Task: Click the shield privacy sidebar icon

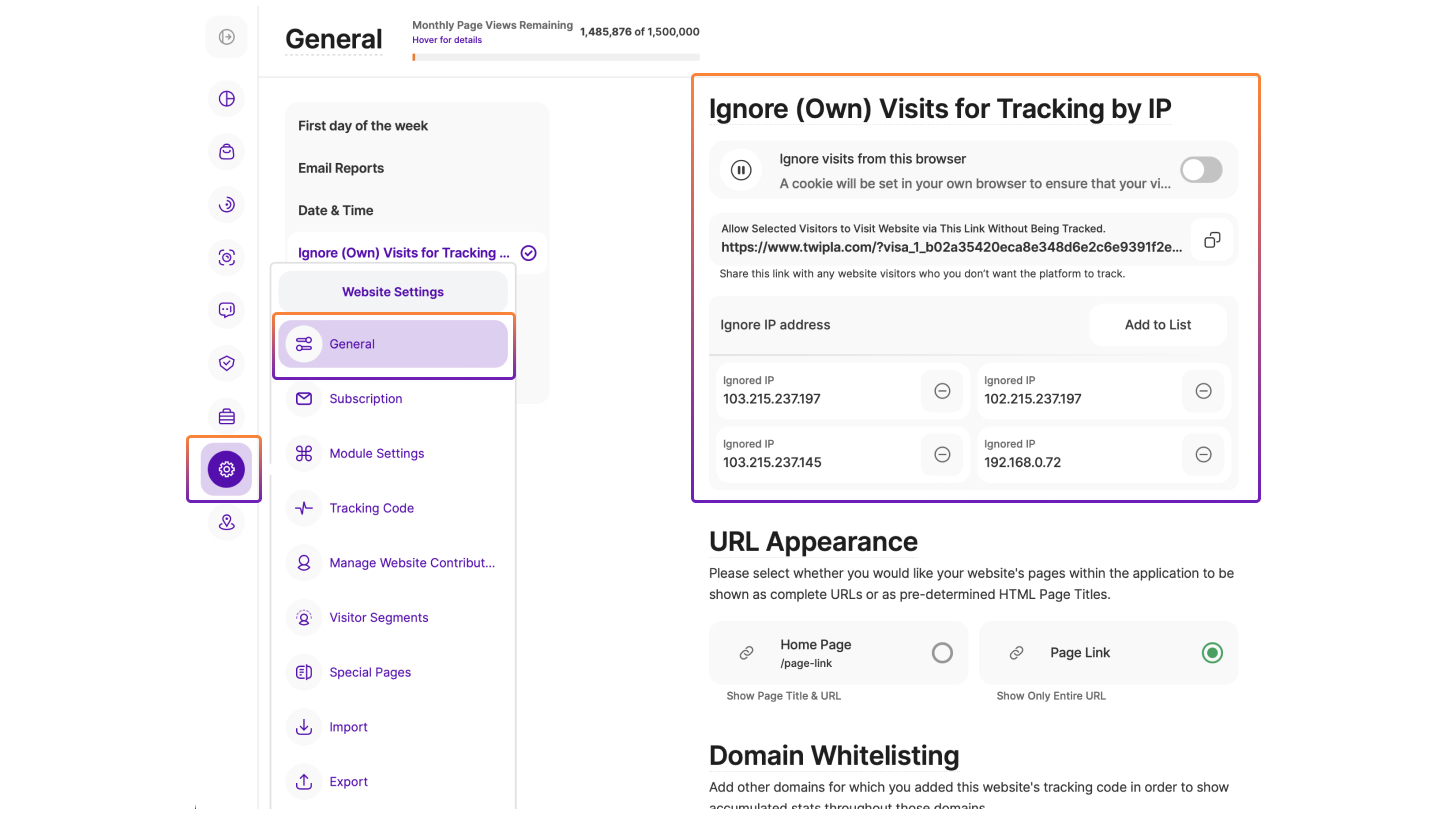Action: (x=226, y=363)
